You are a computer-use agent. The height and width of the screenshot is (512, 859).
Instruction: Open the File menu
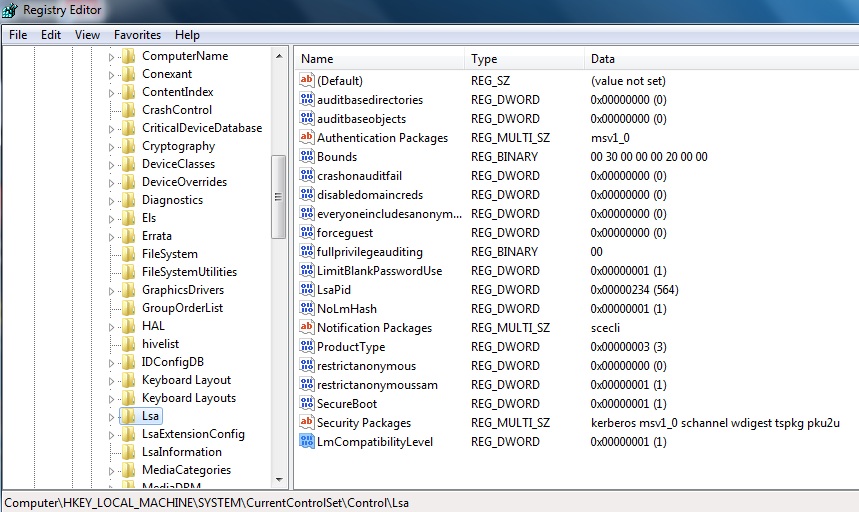[18, 35]
